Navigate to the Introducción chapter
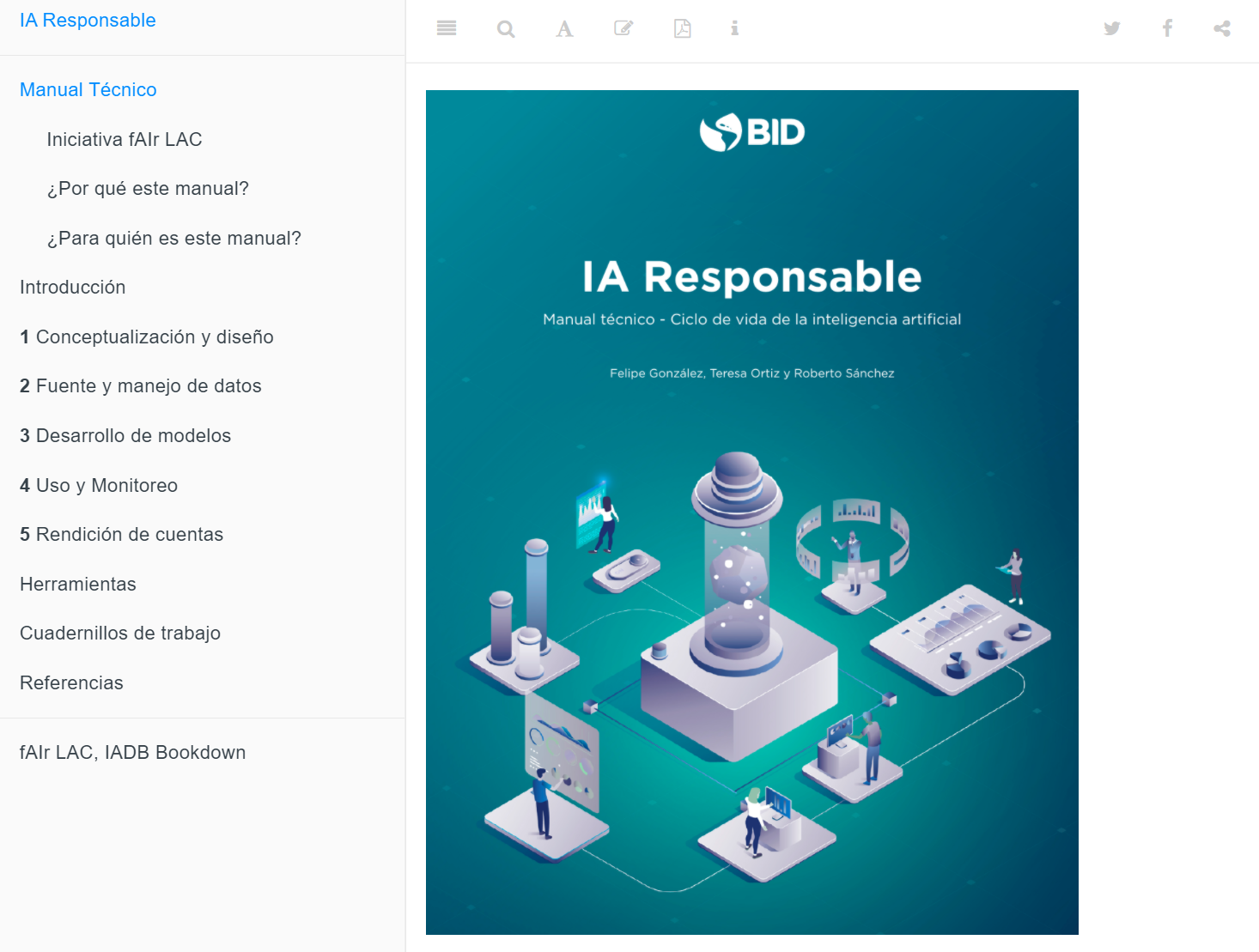1259x952 pixels. pos(73,288)
